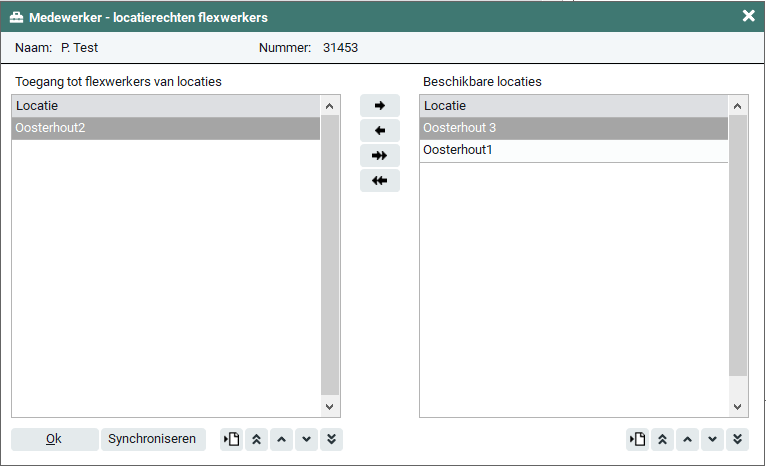Click export icon under the left list
This screenshot has height=466, width=766.
(231, 439)
